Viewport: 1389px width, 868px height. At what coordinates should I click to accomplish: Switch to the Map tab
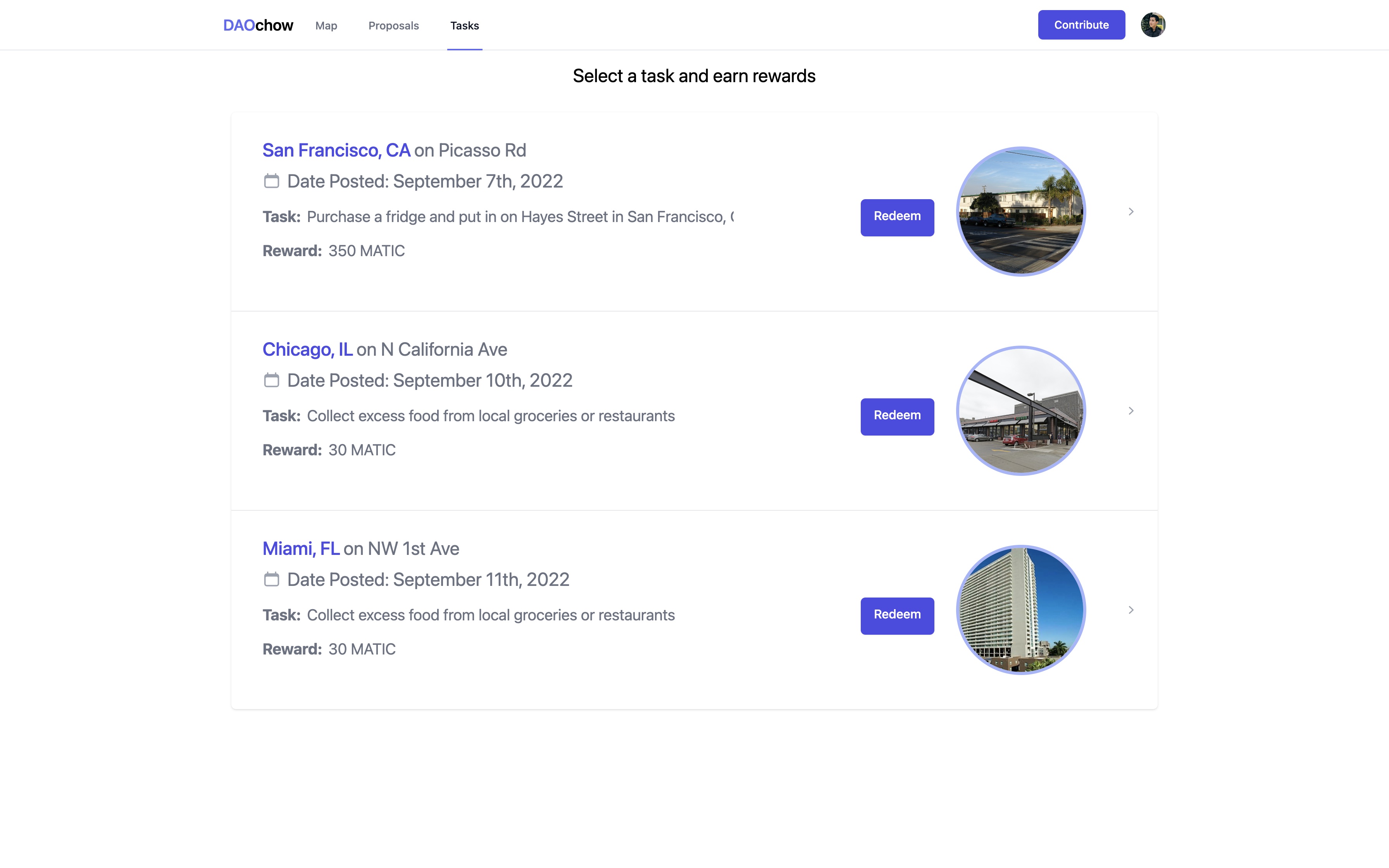click(x=326, y=26)
